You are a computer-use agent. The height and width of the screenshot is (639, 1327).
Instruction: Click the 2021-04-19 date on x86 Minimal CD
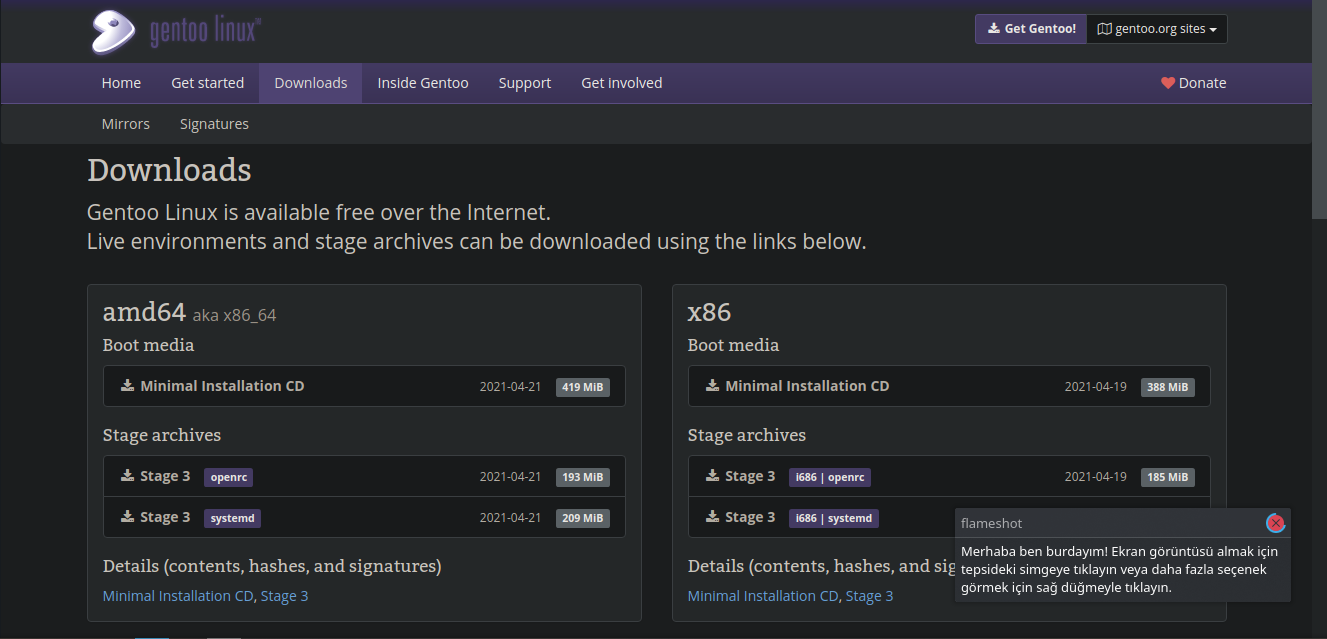(1095, 387)
